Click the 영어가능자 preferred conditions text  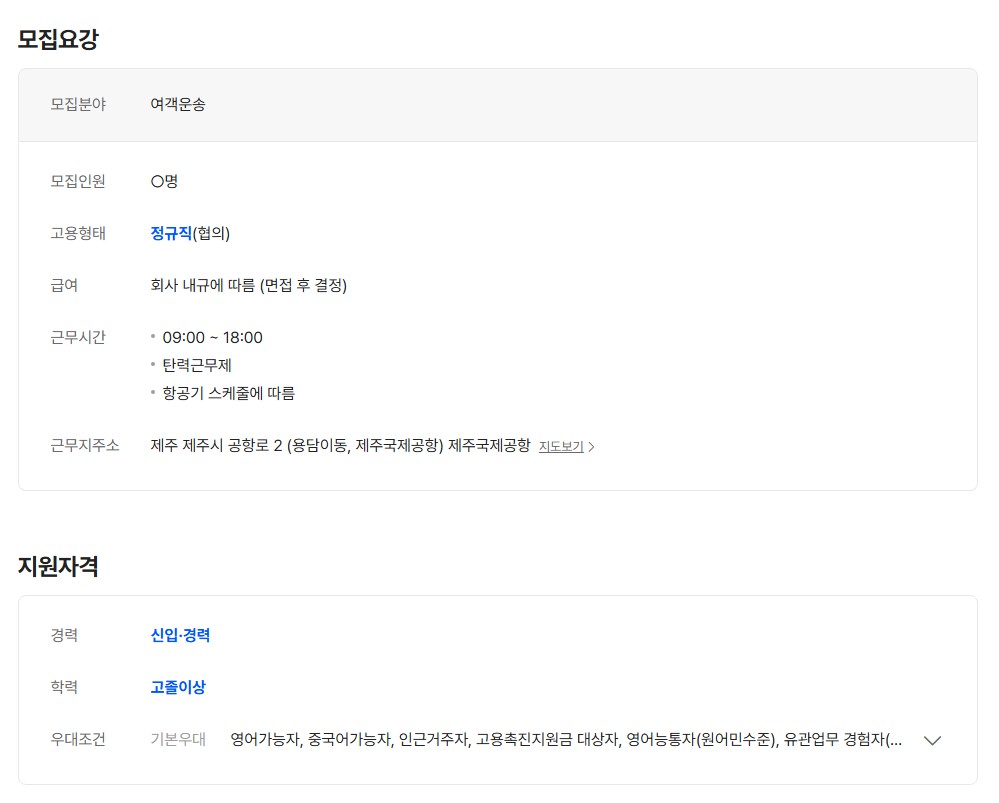[265, 740]
